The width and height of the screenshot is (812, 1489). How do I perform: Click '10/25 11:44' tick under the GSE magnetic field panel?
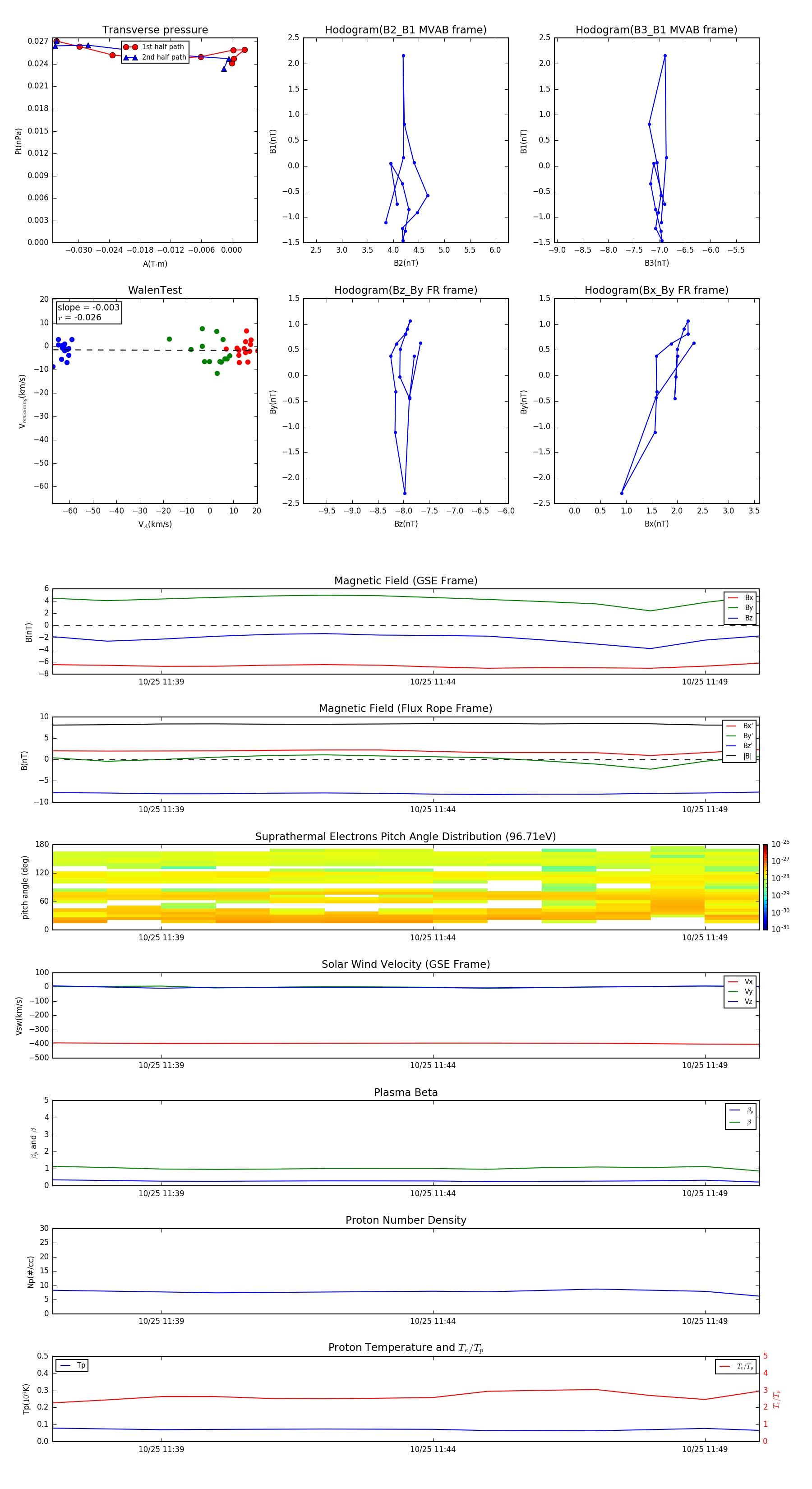433,682
